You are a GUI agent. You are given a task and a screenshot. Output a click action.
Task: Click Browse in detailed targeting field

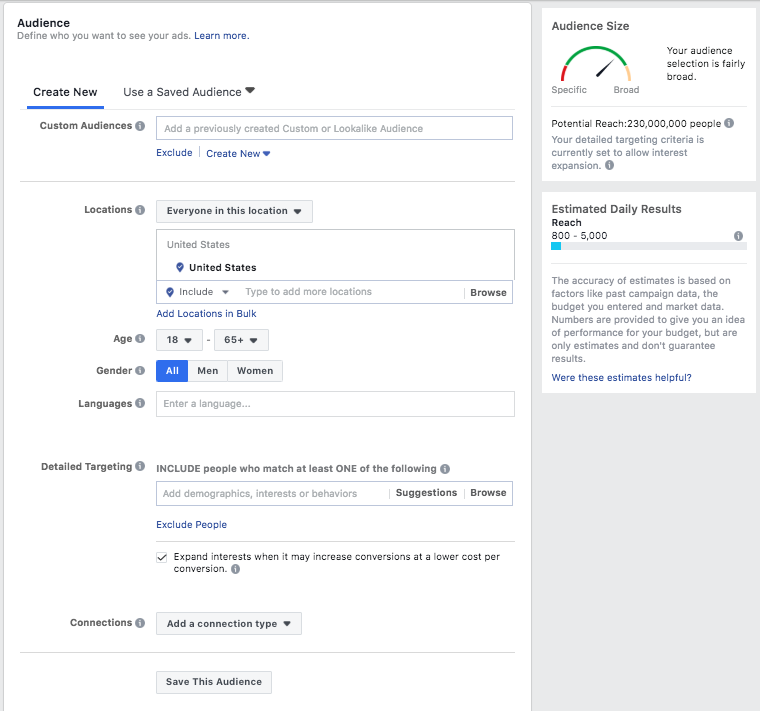488,493
